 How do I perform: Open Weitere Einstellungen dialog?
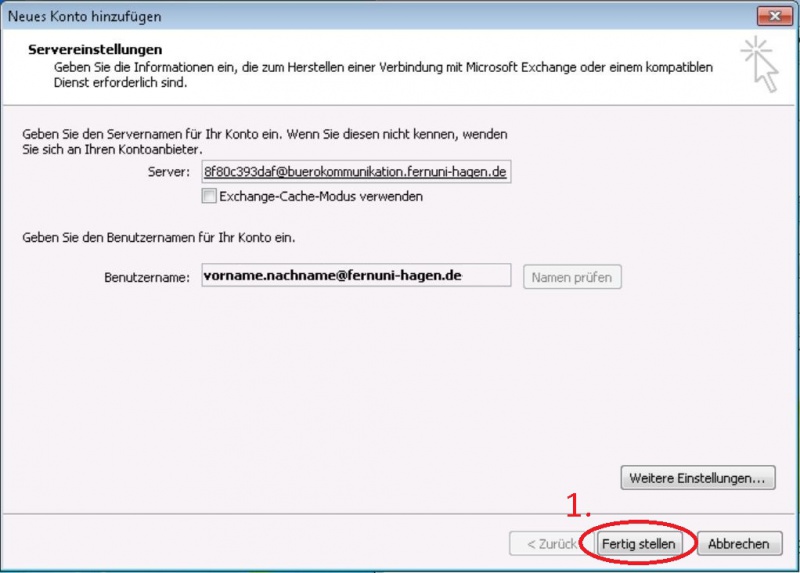697,478
